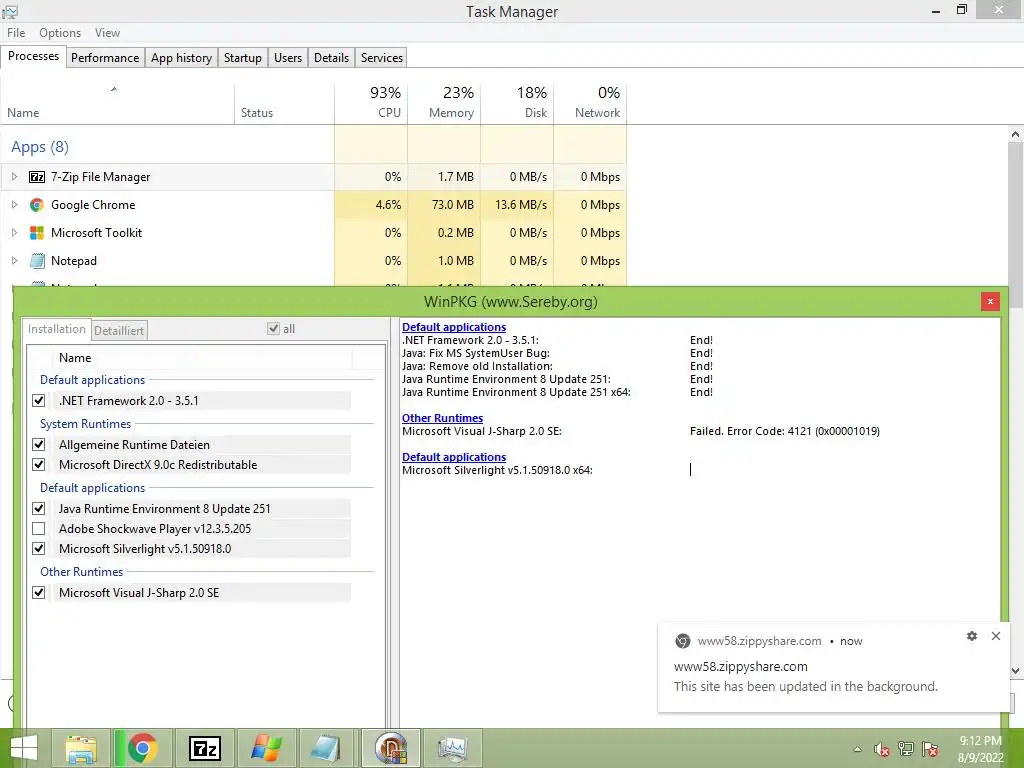Open the Windows Start button

pyautogui.click(x=24, y=748)
